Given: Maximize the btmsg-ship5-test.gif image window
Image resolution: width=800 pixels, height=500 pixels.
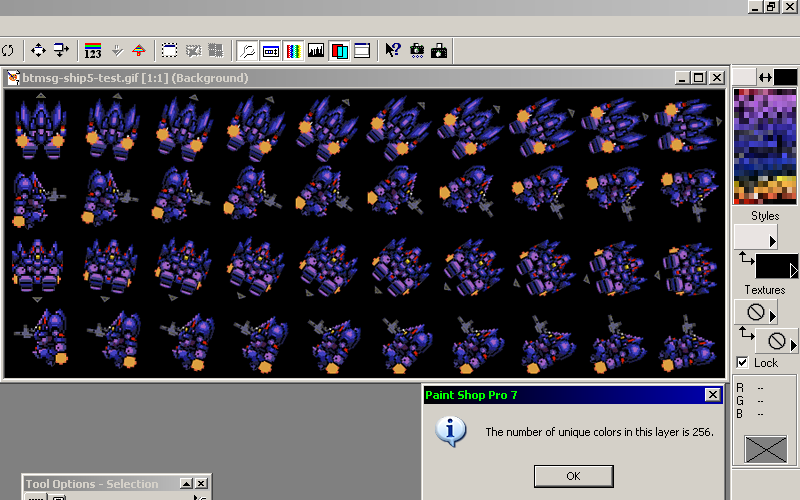Looking at the screenshot, I should click(x=698, y=78).
